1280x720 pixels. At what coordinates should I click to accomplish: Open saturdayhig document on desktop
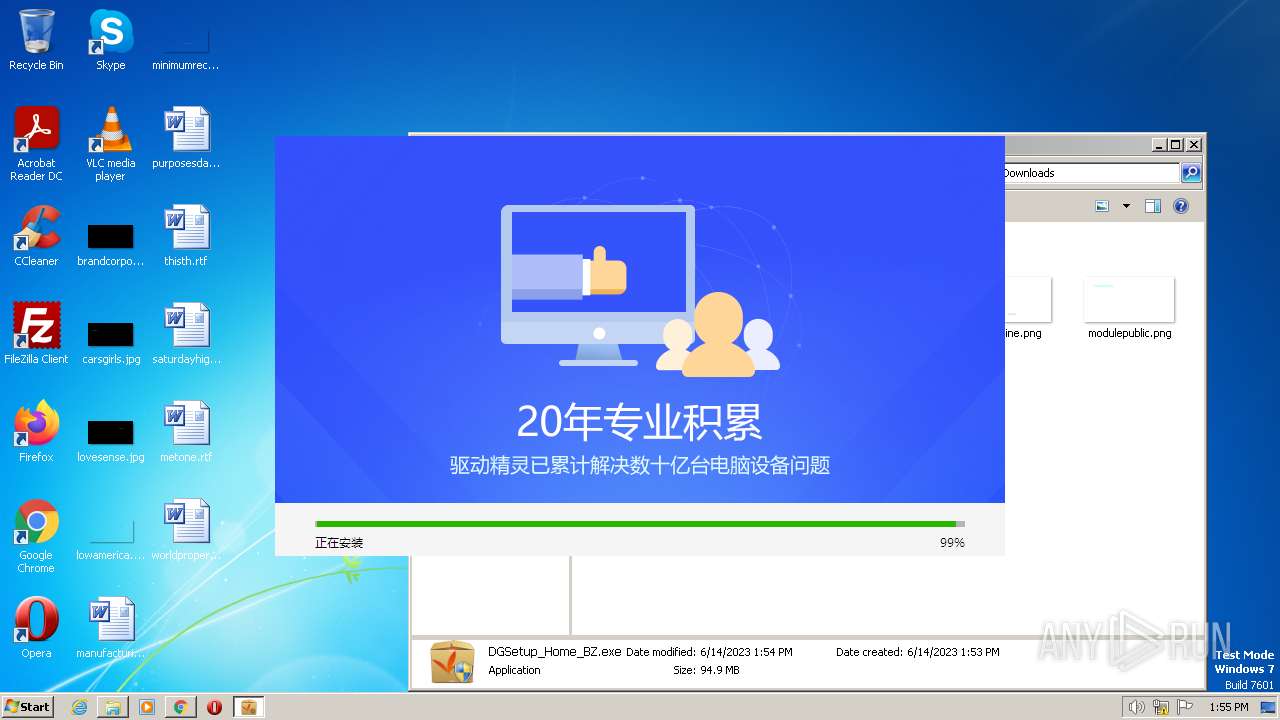pyautogui.click(x=186, y=334)
